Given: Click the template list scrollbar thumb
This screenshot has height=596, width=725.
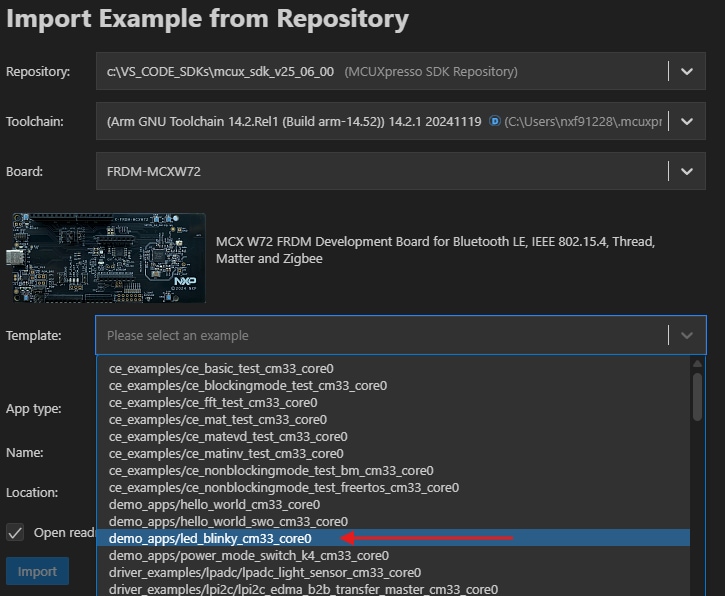Looking at the screenshot, I should click(697, 397).
